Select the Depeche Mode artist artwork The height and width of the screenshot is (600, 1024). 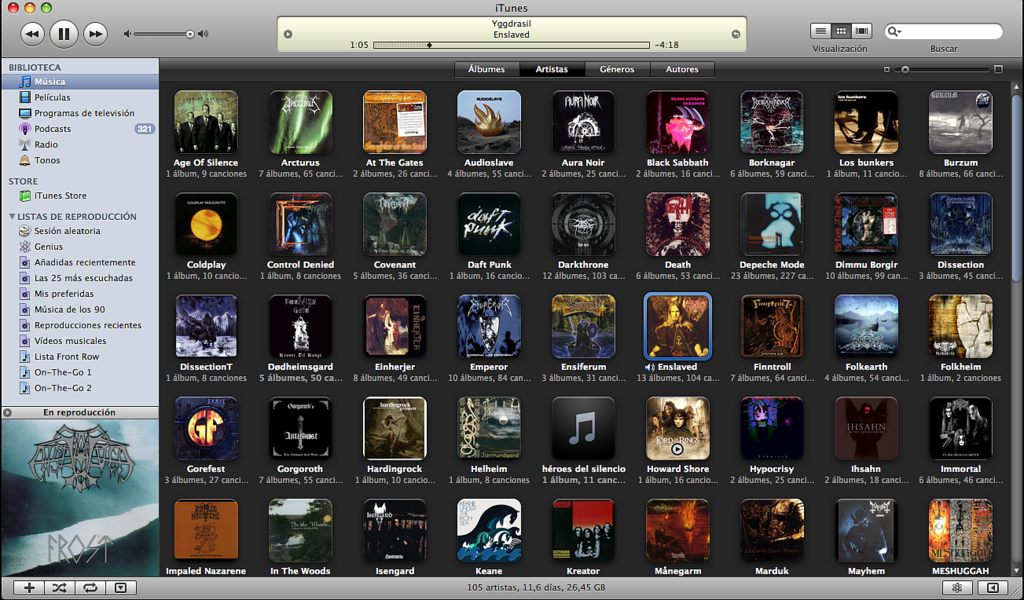[772, 224]
